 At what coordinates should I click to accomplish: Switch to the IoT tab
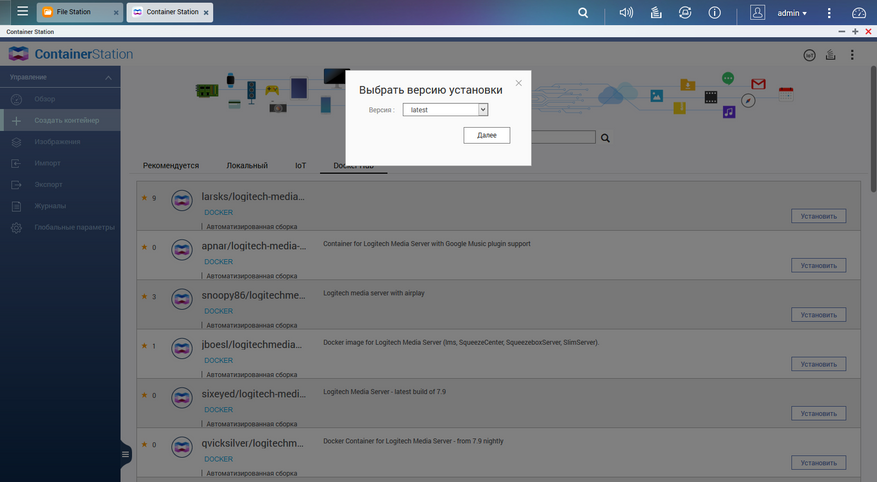tap(300, 166)
